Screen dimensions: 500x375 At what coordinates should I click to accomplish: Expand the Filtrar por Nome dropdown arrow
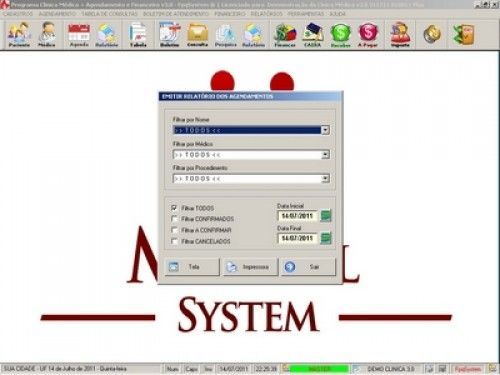click(x=325, y=130)
